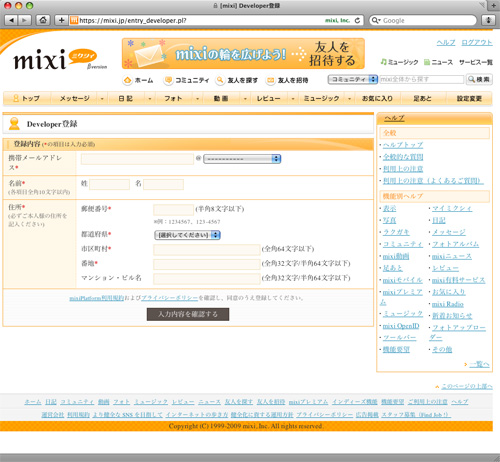Open コミュニティ with speech bubble icon
Screen dimensions: 500x462
[x=187, y=80]
